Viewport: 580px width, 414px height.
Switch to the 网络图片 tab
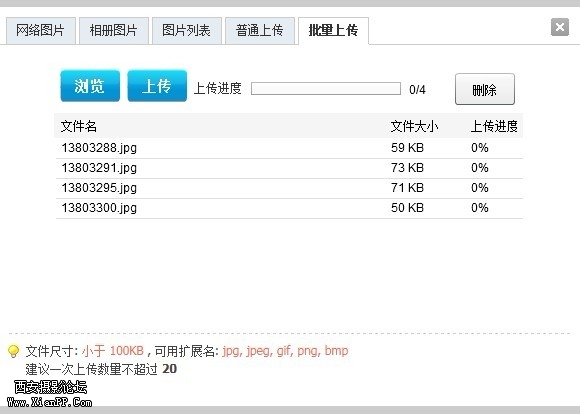(x=40, y=31)
